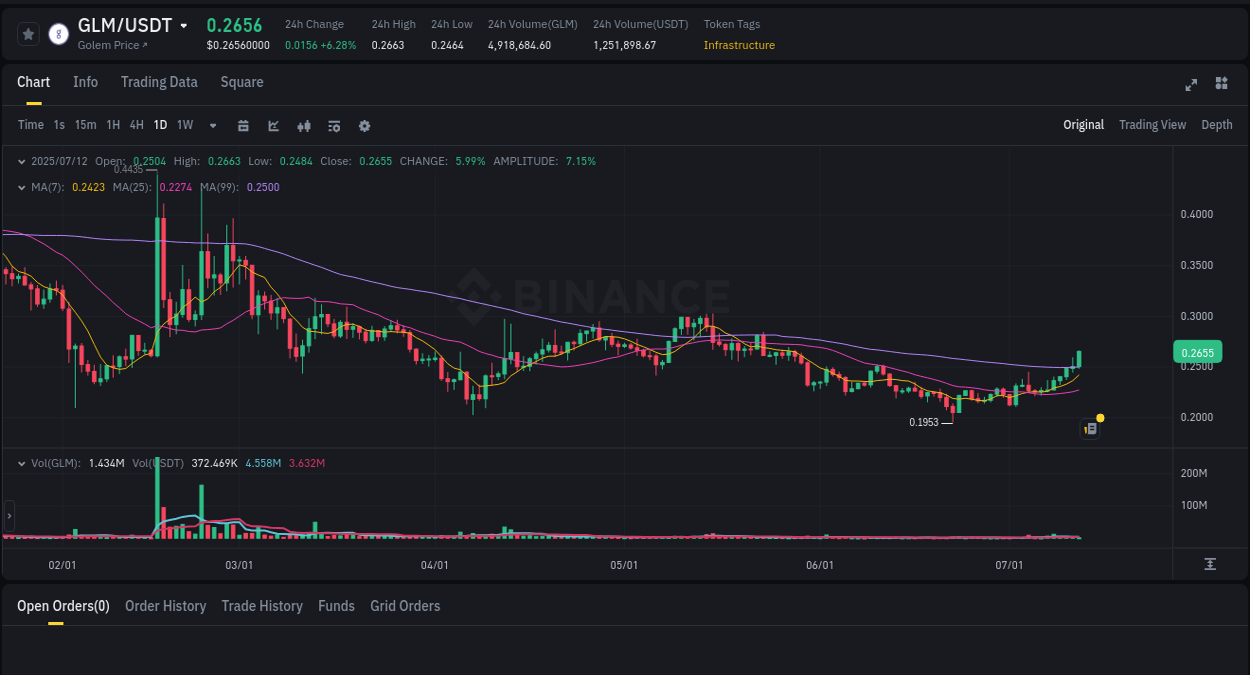This screenshot has height=675, width=1250.
Task: Open the layout widgets icon
Action: [1221, 85]
